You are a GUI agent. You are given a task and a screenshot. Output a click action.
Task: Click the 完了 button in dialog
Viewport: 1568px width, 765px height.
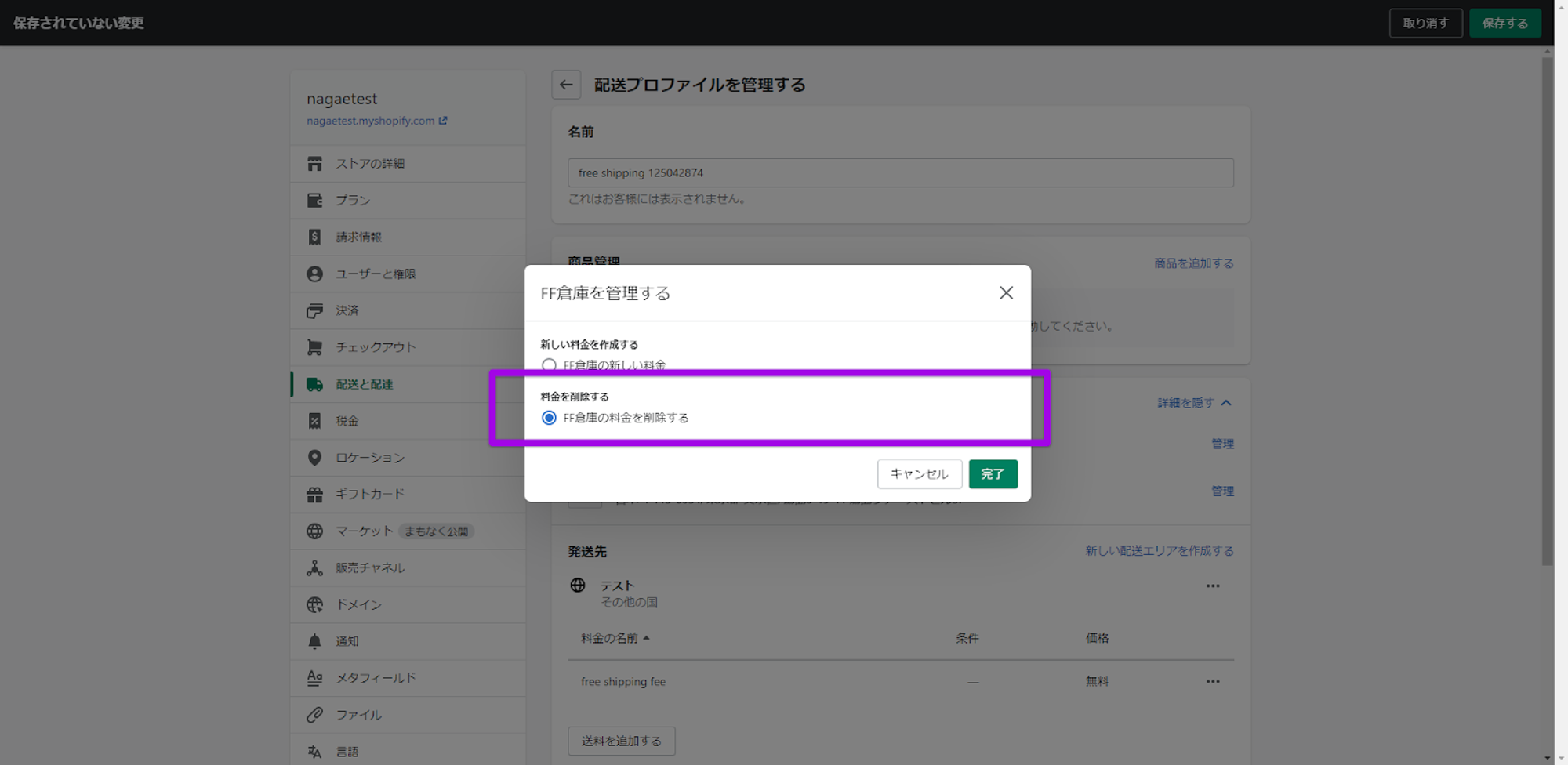tap(993, 474)
